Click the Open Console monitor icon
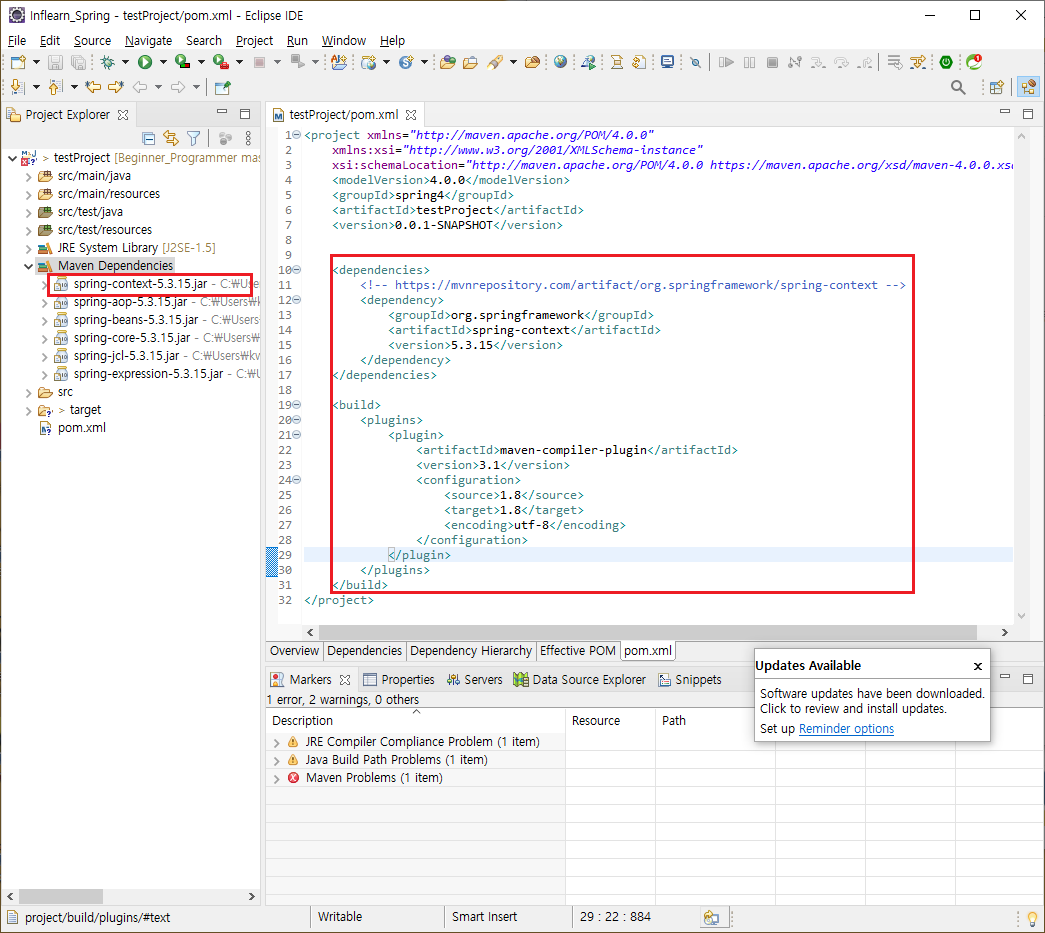The image size is (1045, 933). 667,63
